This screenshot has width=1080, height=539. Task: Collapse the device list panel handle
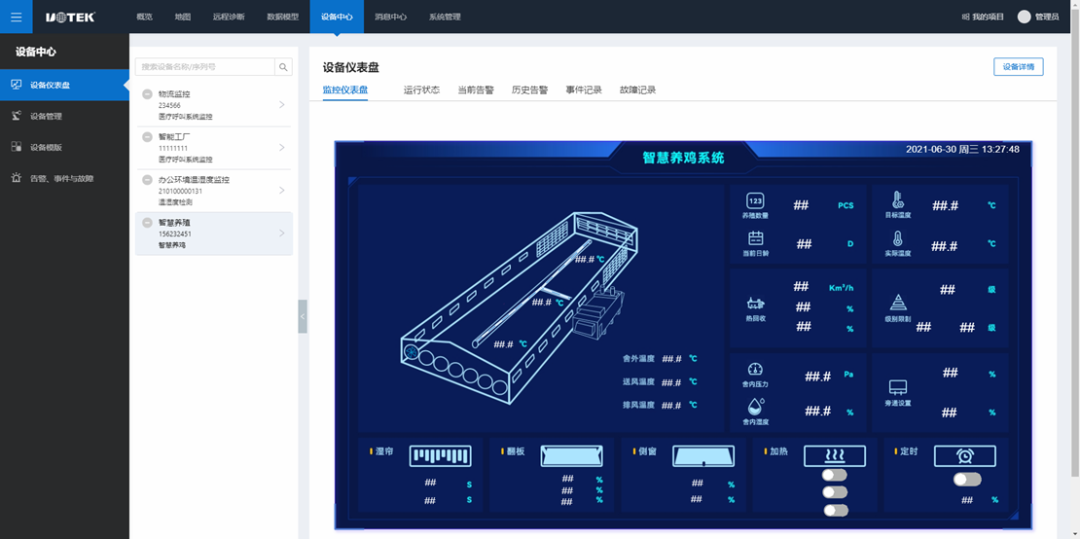(x=302, y=317)
